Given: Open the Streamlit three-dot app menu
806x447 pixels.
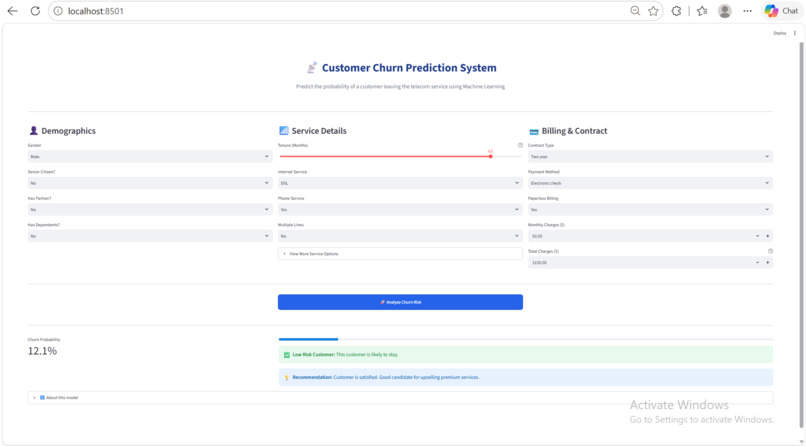Looking at the screenshot, I should coord(795,33).
